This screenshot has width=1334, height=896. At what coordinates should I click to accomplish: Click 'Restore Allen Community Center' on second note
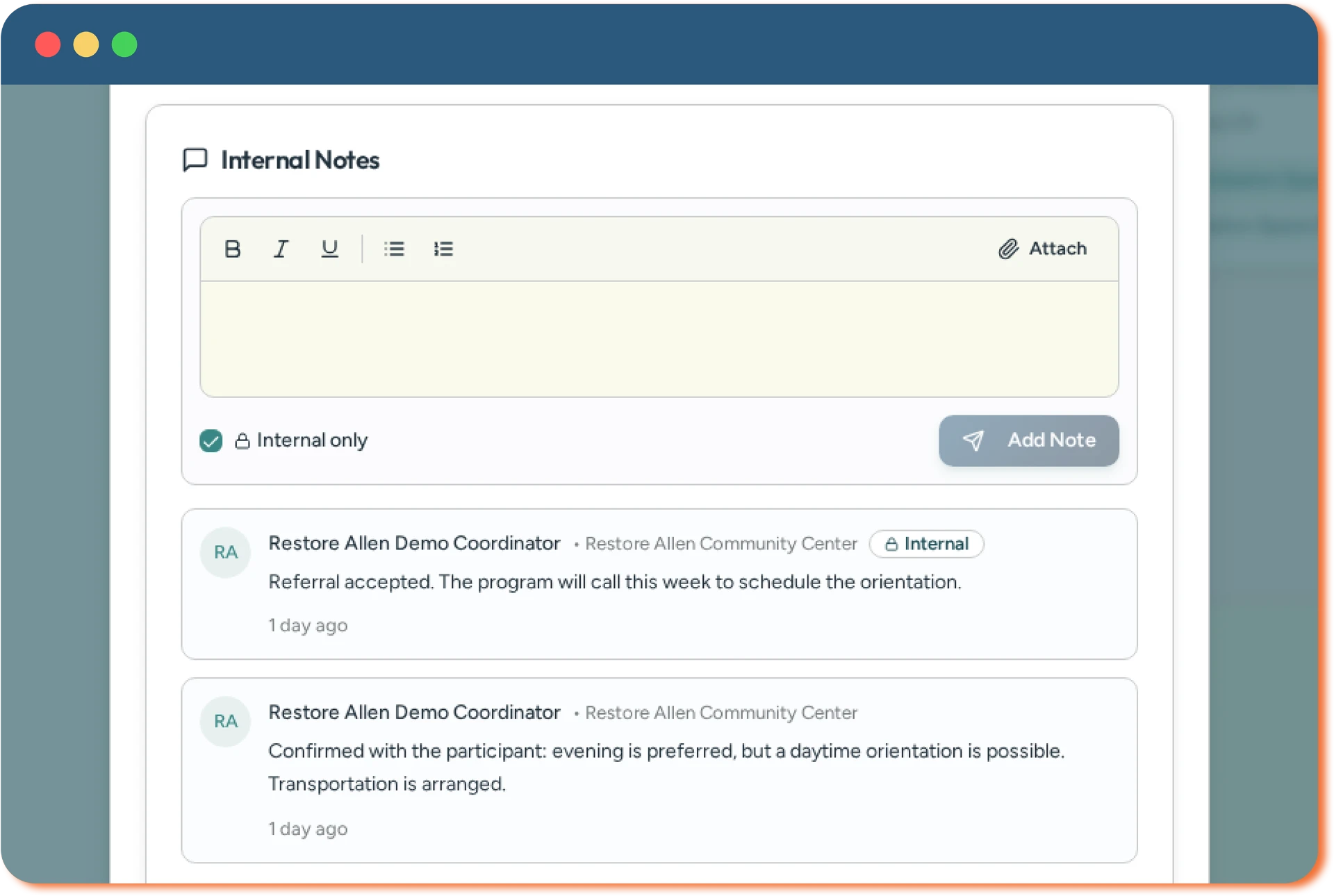coord(721,713)
